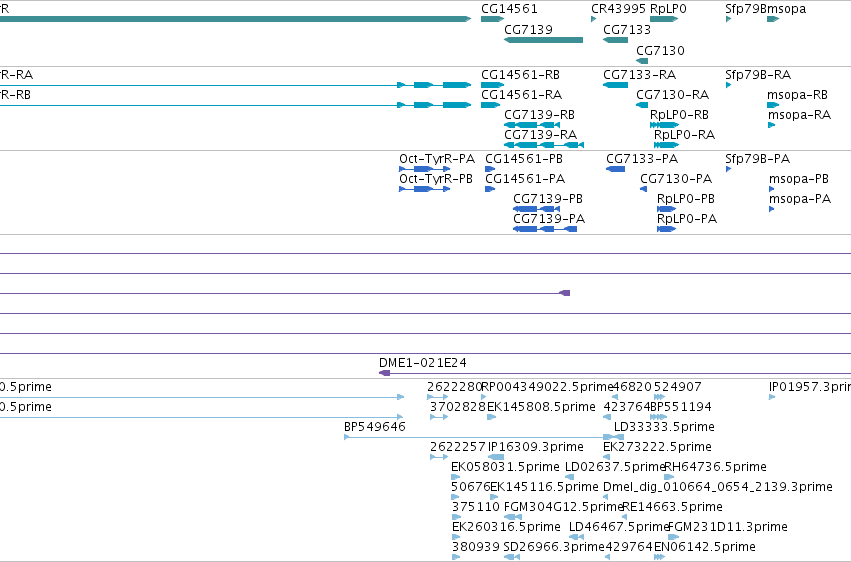Select transcript msopa-RA
851x562 pixels.
pyautogui.click(x=799, y=115)
